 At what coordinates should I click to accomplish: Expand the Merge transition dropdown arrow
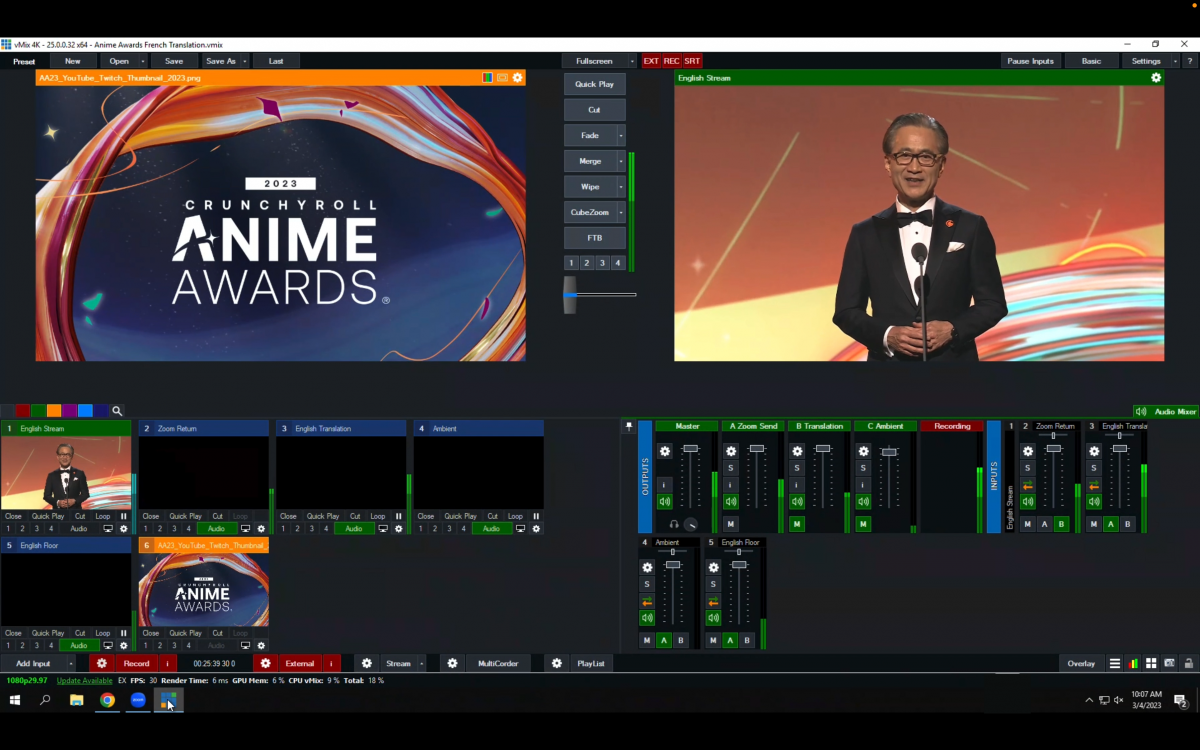click(621, 161)
